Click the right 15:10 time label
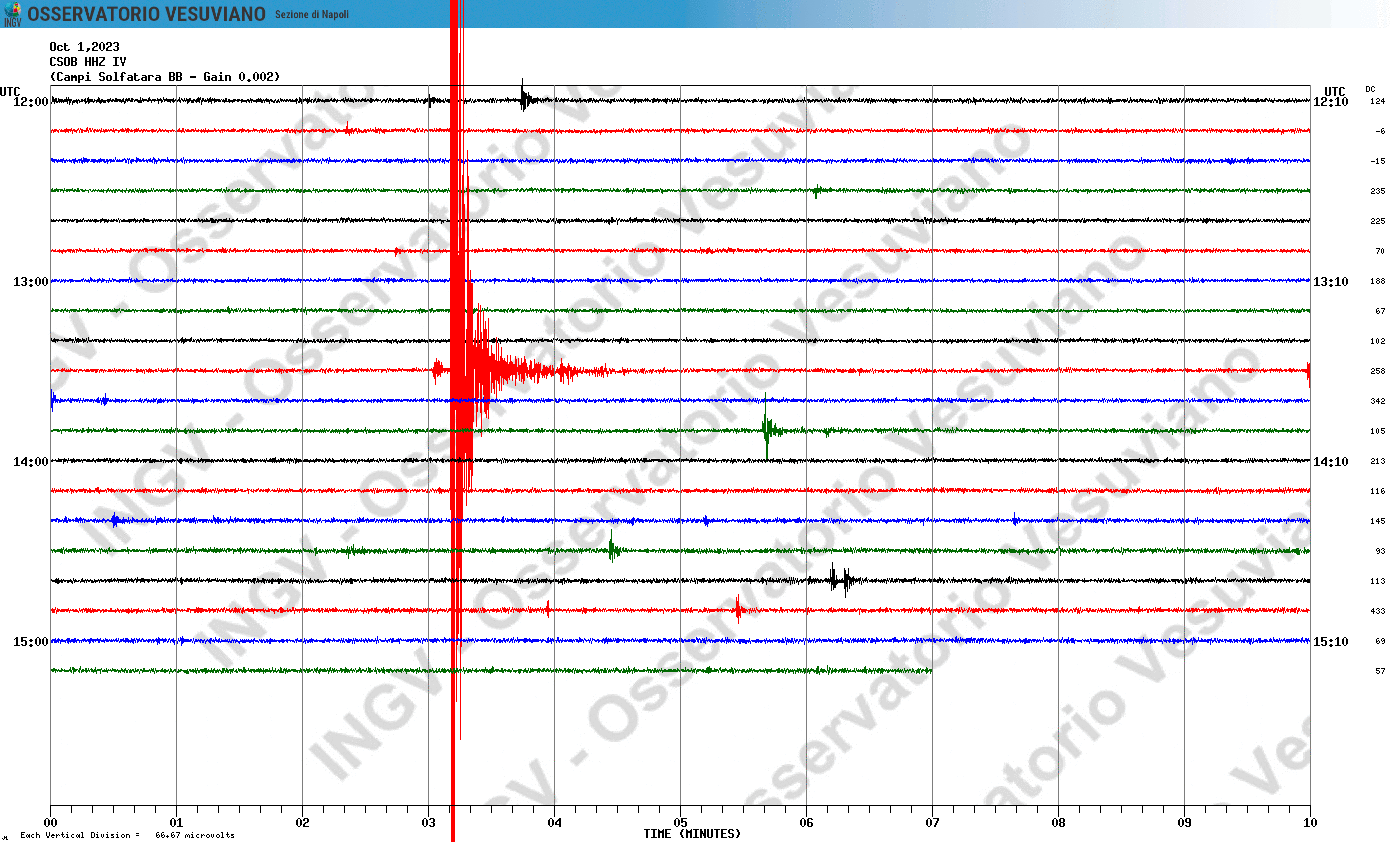Viewport: 1390px width, 849px height. (1331, 642)
